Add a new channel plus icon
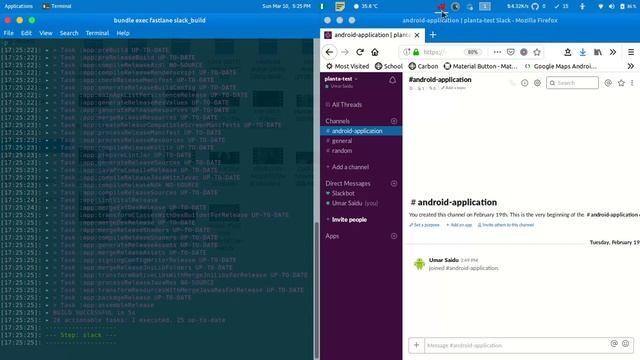 (394, 121)
